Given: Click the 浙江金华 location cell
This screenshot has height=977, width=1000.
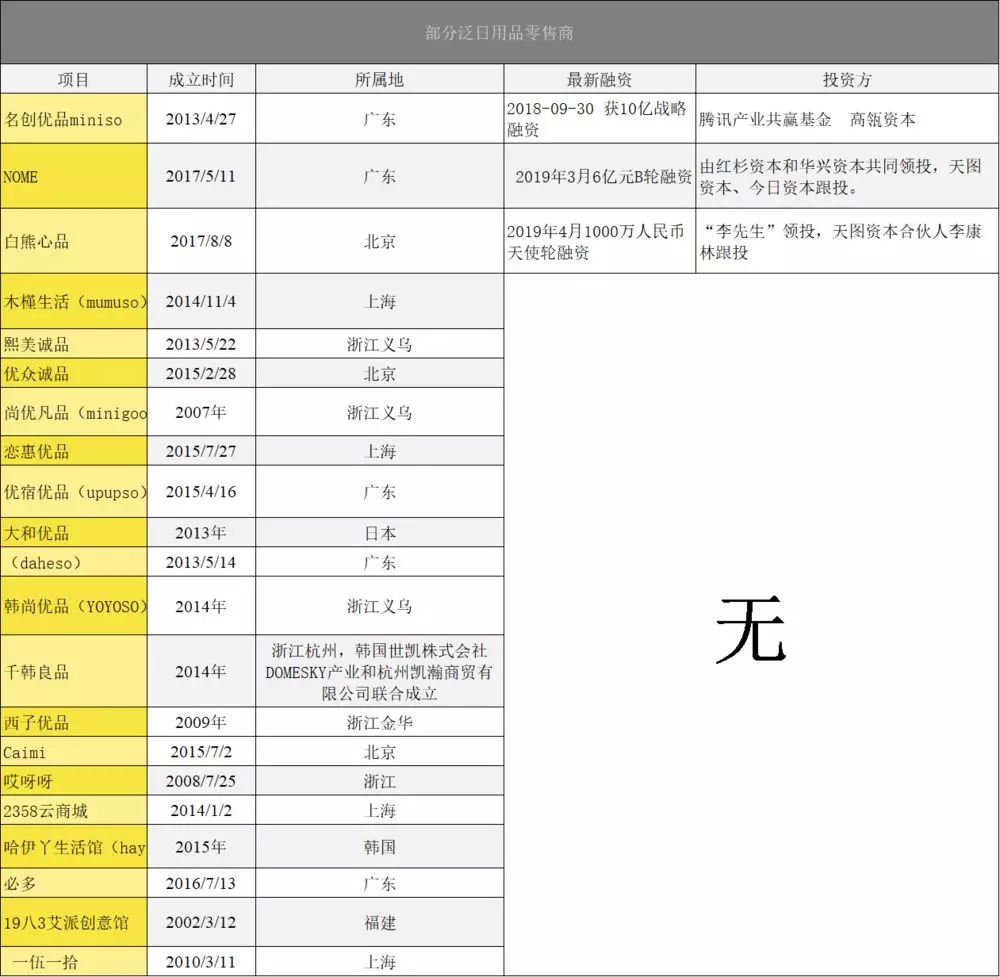Looking at the screenshot, I should (x=379, y=722).
